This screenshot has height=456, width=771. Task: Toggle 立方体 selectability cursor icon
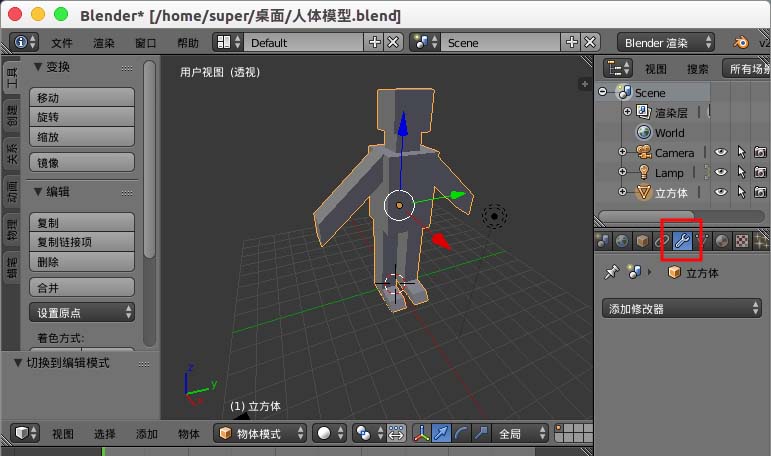point(741,192)
